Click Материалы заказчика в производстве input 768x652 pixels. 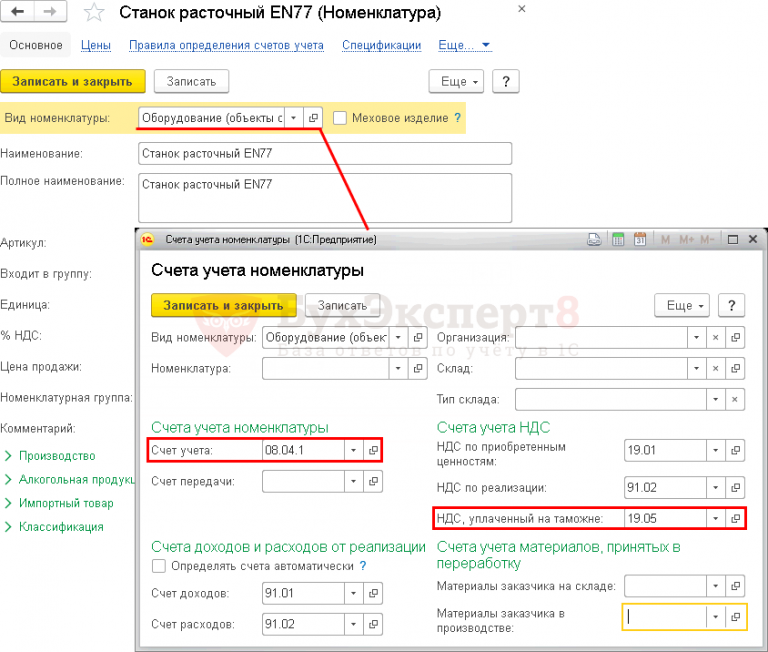click(x=664, y=617)
